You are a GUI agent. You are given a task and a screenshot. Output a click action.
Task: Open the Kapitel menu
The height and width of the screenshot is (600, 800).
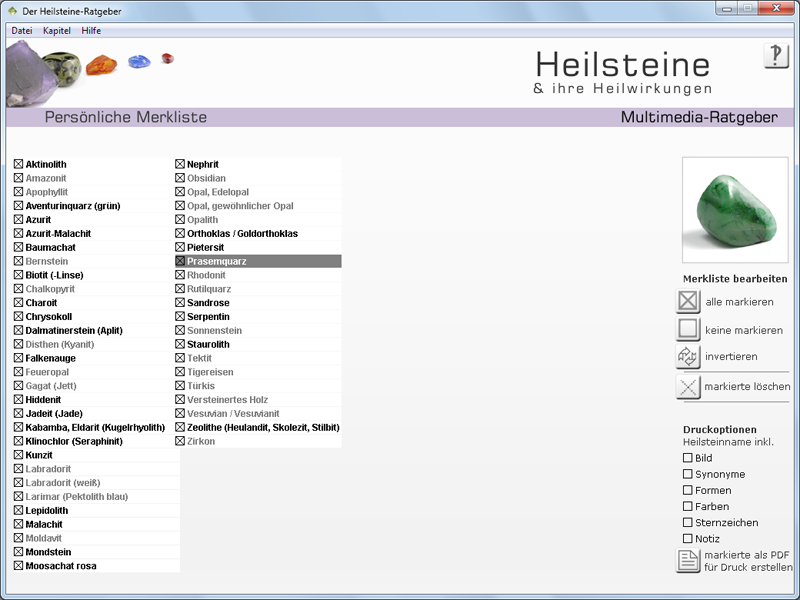[56, 31]
